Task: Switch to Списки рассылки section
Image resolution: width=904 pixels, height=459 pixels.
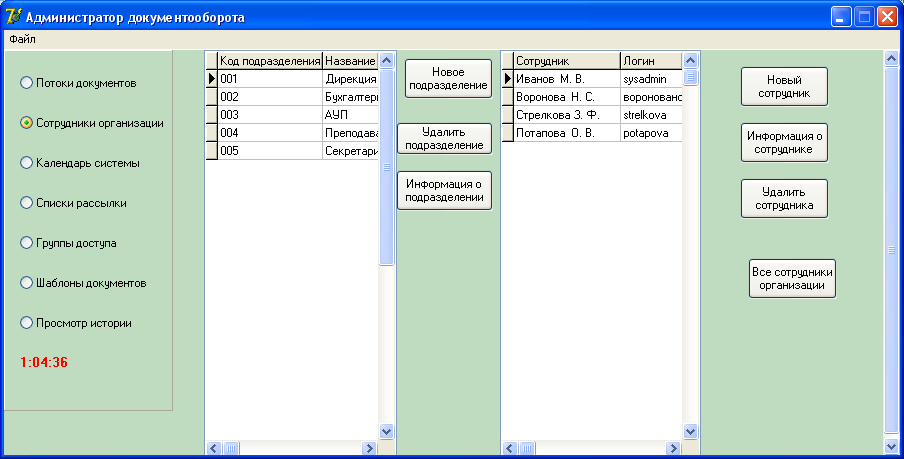Action: [73, 203]
